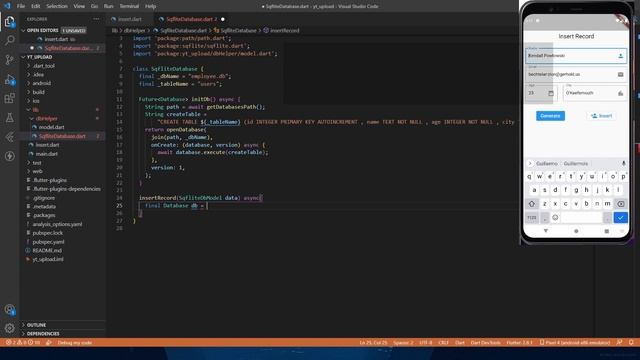Viewport: 640px width, 360px height.
Task: Tap the microphone icon on keyboard
Action: [623, 163]
